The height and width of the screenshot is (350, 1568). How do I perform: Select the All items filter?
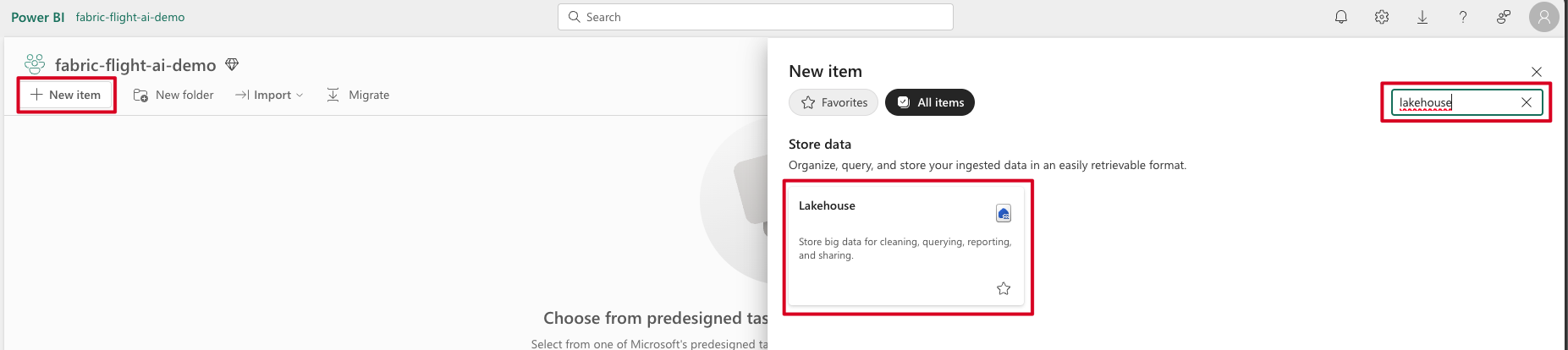point(930,102)
